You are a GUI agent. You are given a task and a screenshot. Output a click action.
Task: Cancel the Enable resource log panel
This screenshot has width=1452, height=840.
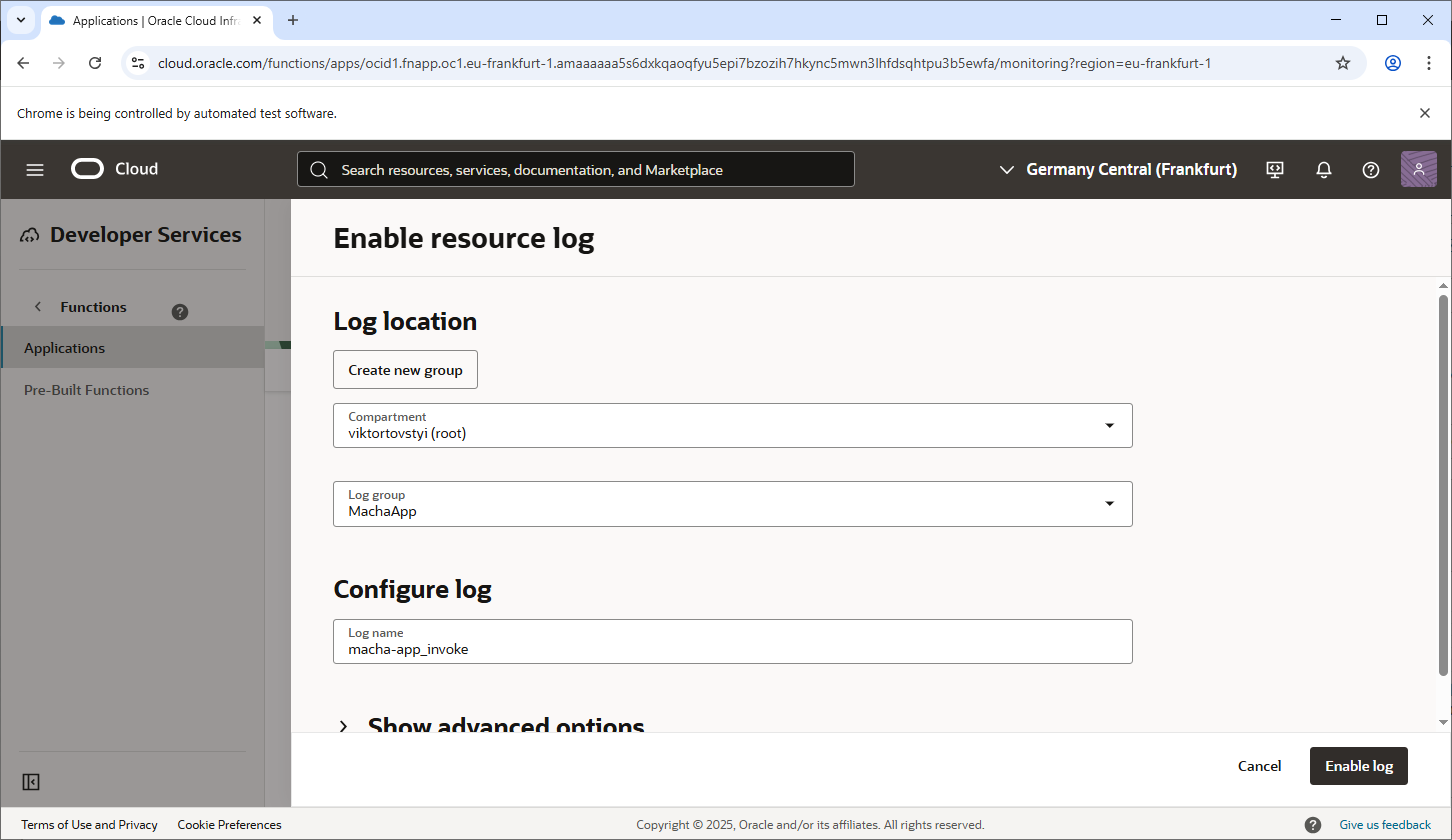click(x=1259, y=766)
